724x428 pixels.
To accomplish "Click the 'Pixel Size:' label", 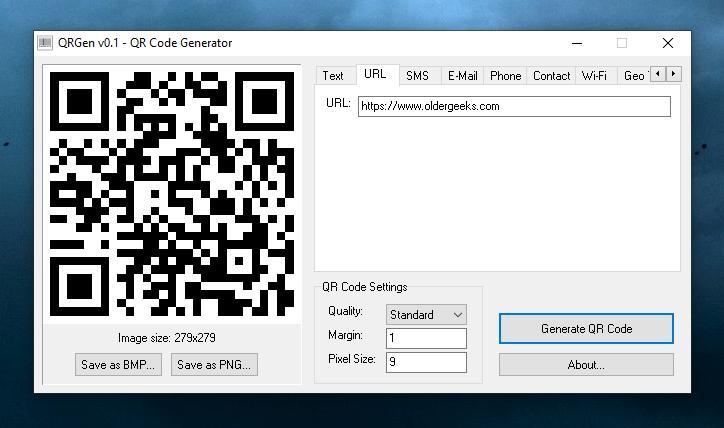I will [x=352, y=359].
